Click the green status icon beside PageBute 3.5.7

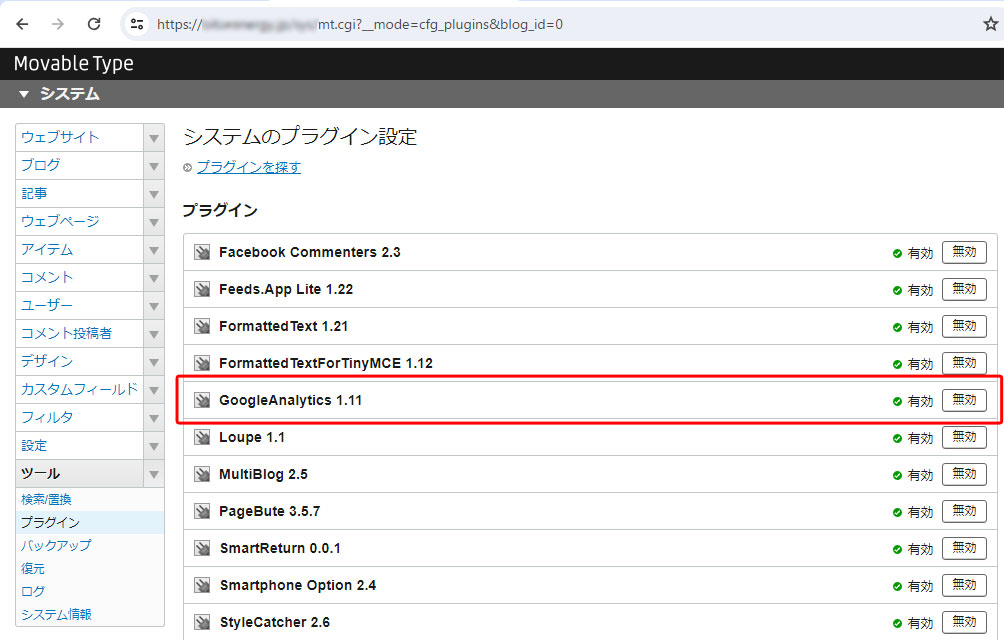897,511
